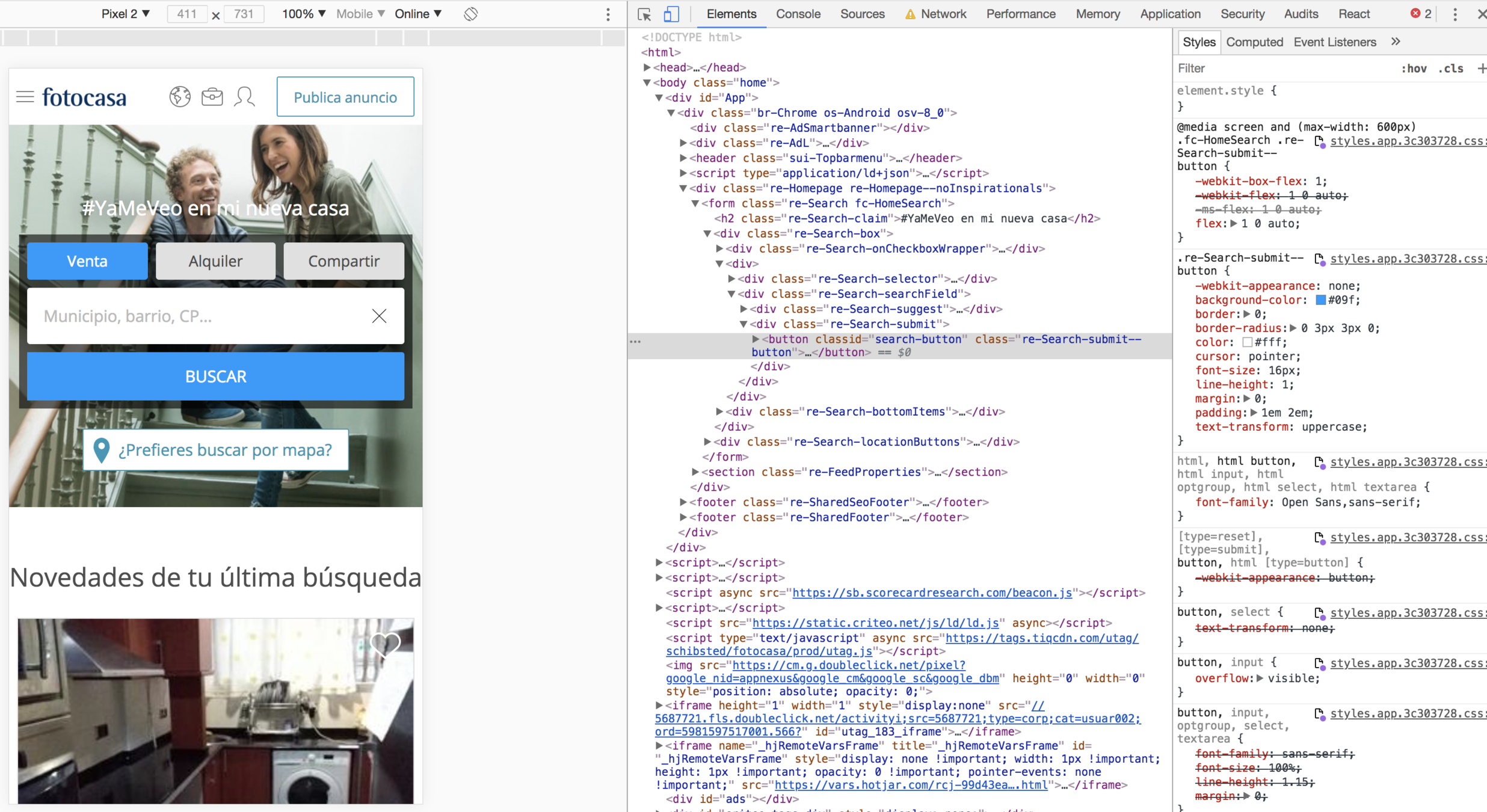
Task: Expand the re-SharedFooter footer node
Action: click(683, 517)
